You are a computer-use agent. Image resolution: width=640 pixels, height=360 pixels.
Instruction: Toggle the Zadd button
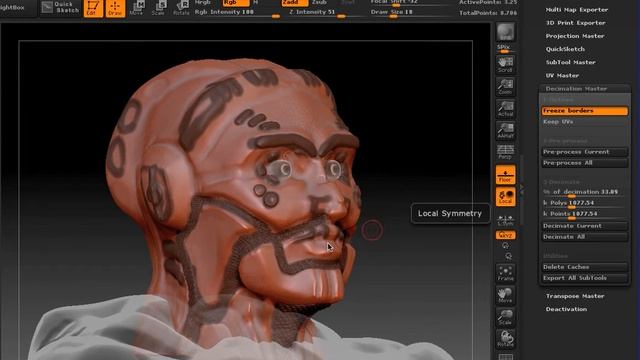click(295, 2)
